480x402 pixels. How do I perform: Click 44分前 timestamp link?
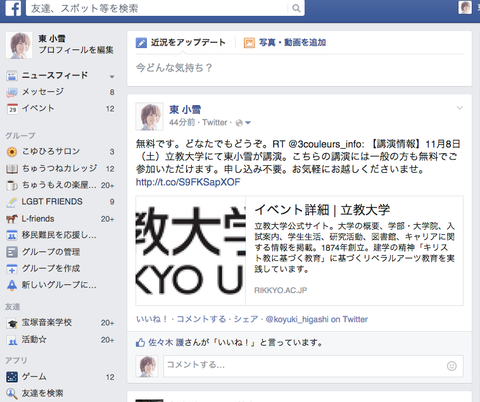click(182, 123)
